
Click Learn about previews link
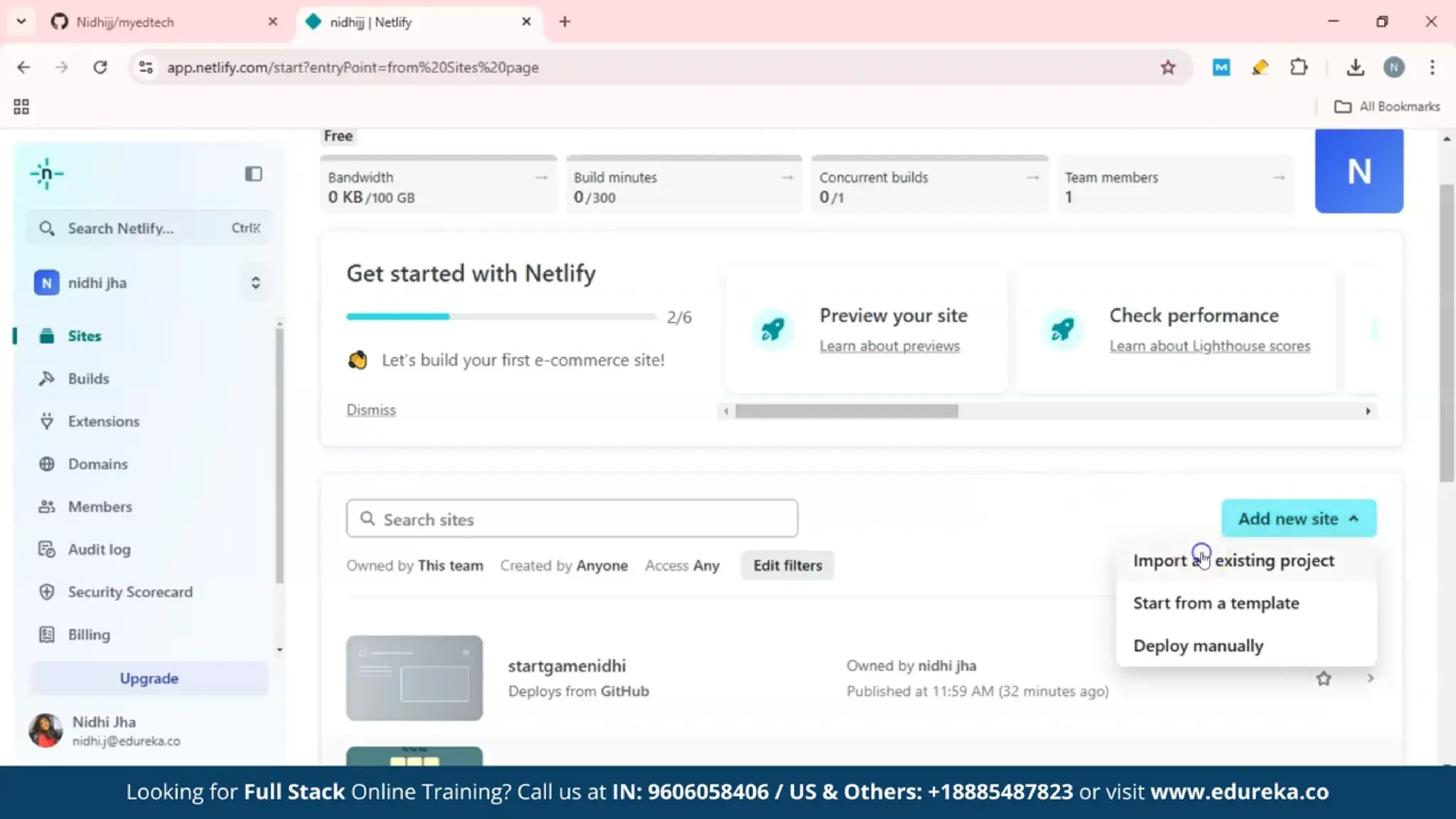pyautogui.click(x=889, y=346)
